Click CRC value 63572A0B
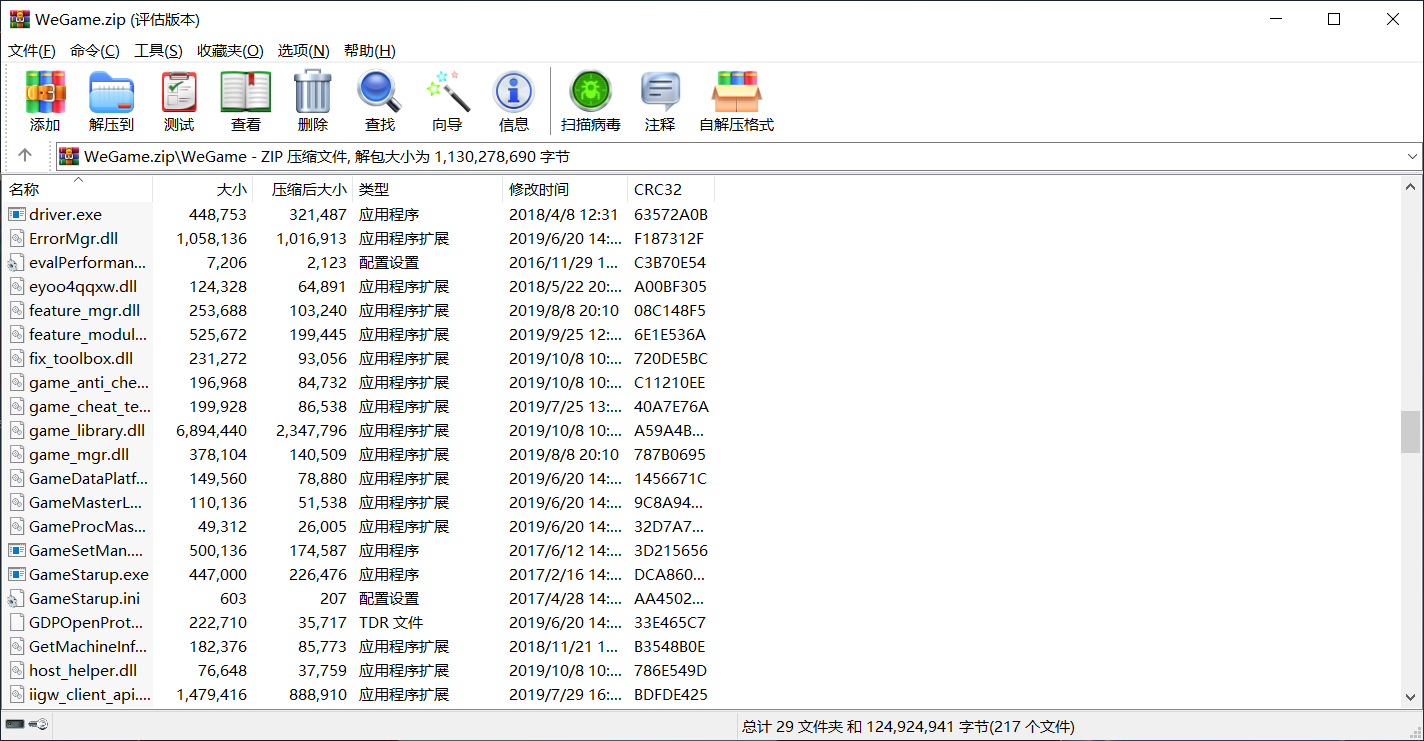Viewport: 1424px width, 741px height. tap(671, 214)
